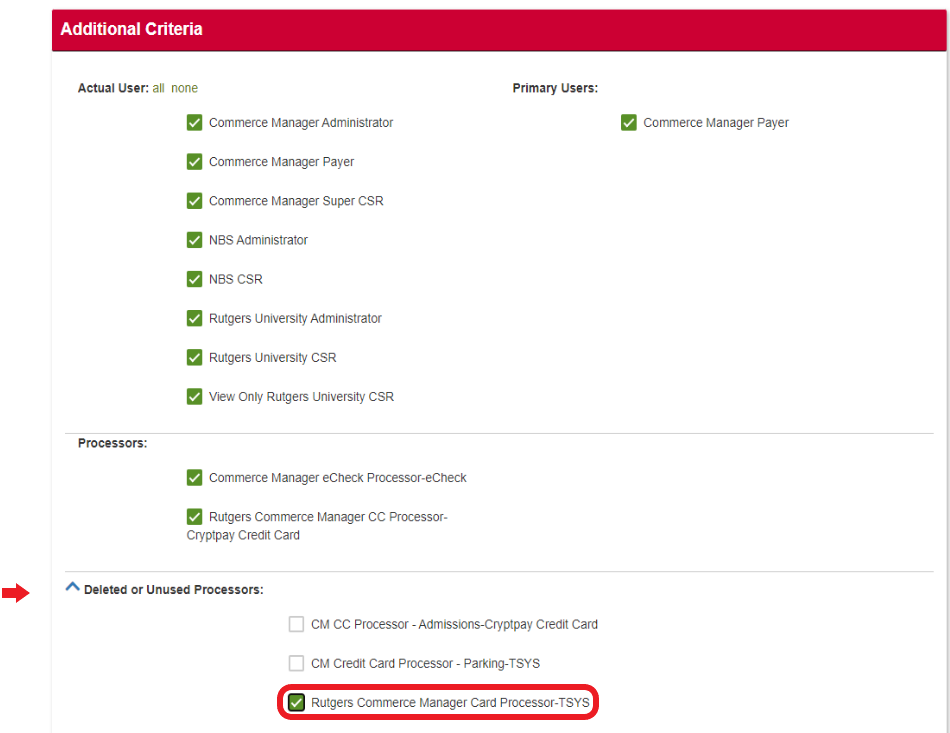Uncheck the NBS CSR checkbox

(x=195, y=279)
